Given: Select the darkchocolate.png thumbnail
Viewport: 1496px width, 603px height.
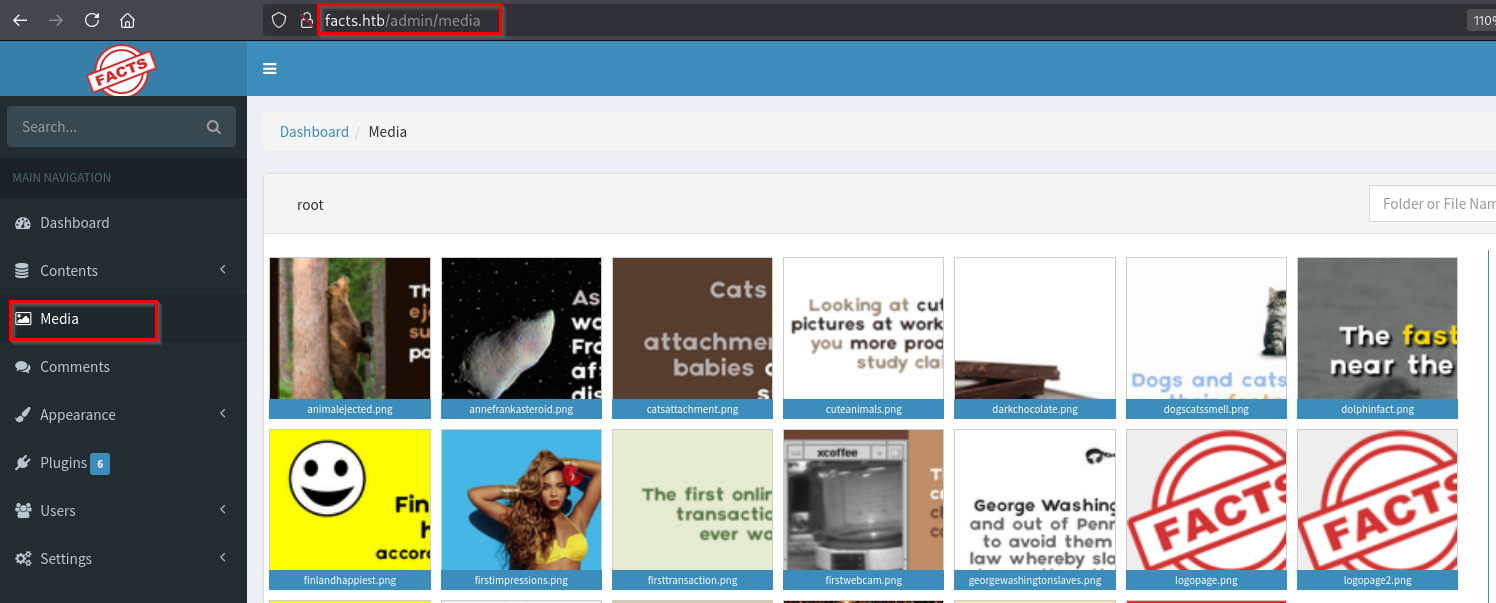Looking at the screenshot, I should pyautogui.click(x=1035, y=338).
